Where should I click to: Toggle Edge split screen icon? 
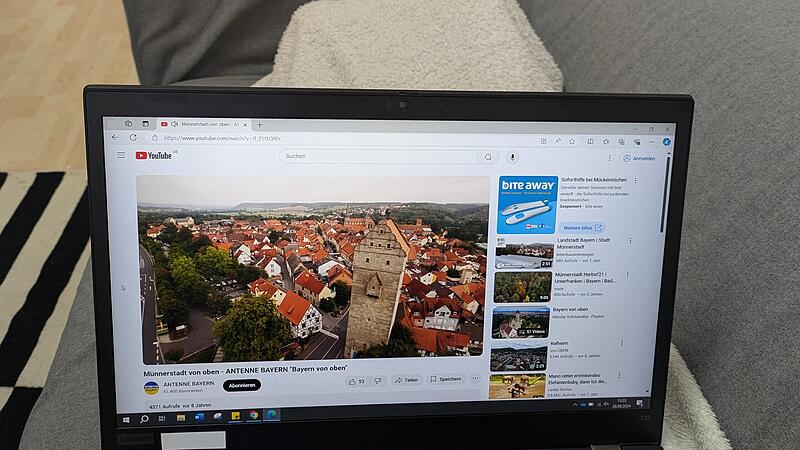[x=590, y=141]
